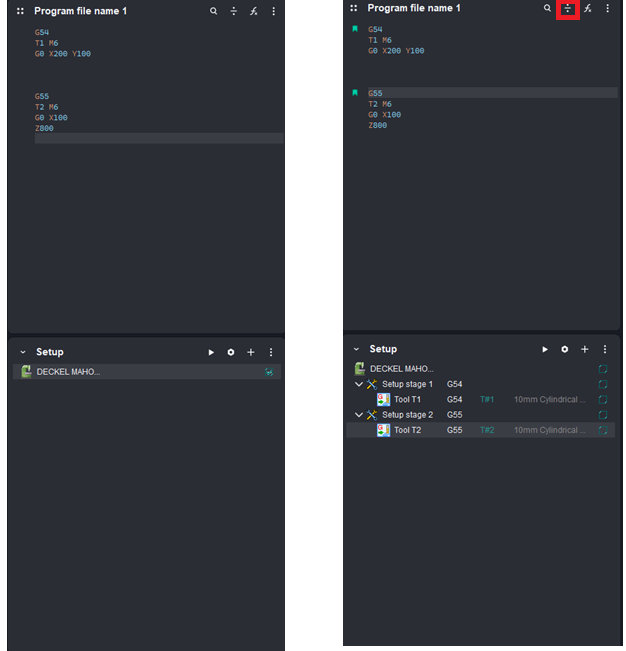The height and width of the screenshot is (651, 626).
Task: Open the three-dot menu of the left Setup panel
Action: pyautogui.click(x=270, y=352)
